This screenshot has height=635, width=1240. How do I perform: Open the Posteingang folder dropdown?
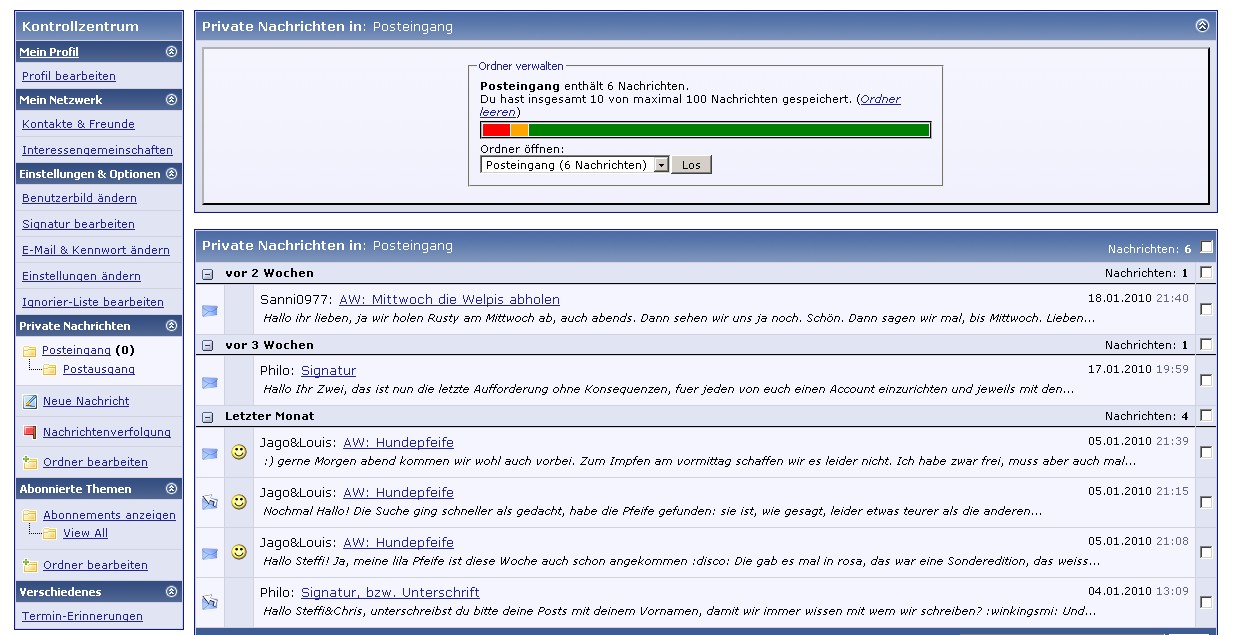660,165
